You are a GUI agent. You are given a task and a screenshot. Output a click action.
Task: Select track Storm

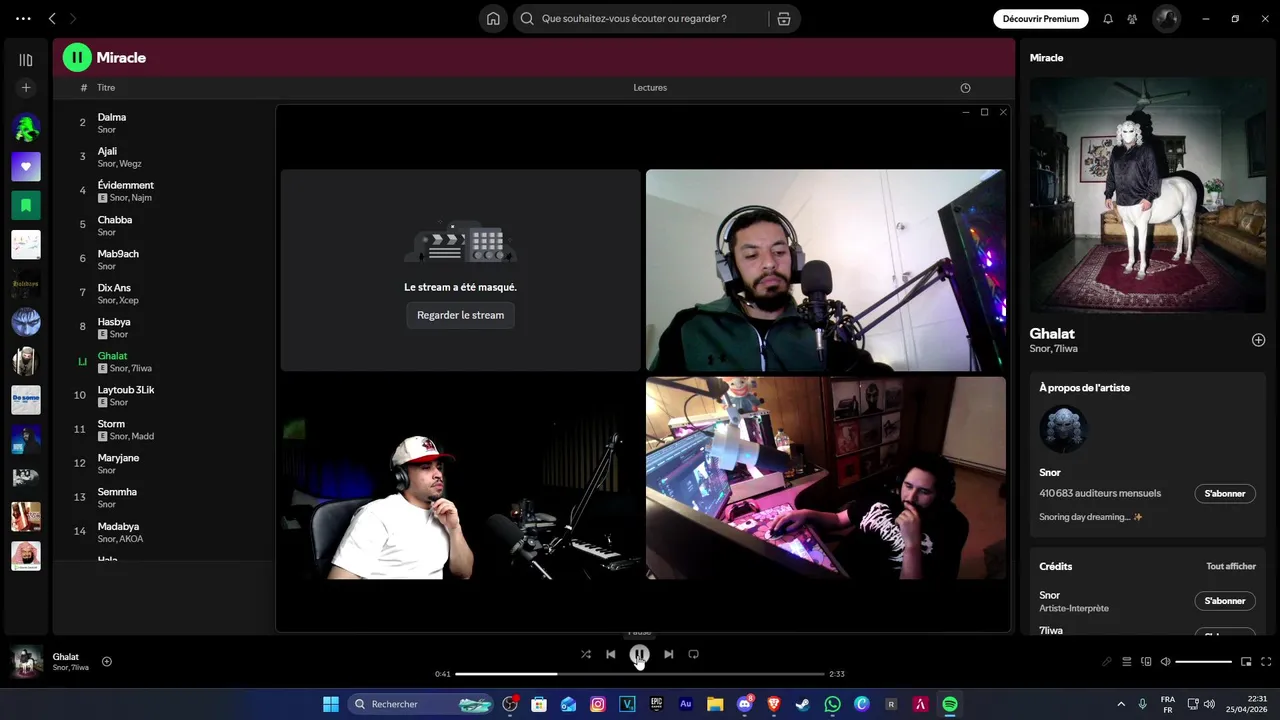point(111,424)
